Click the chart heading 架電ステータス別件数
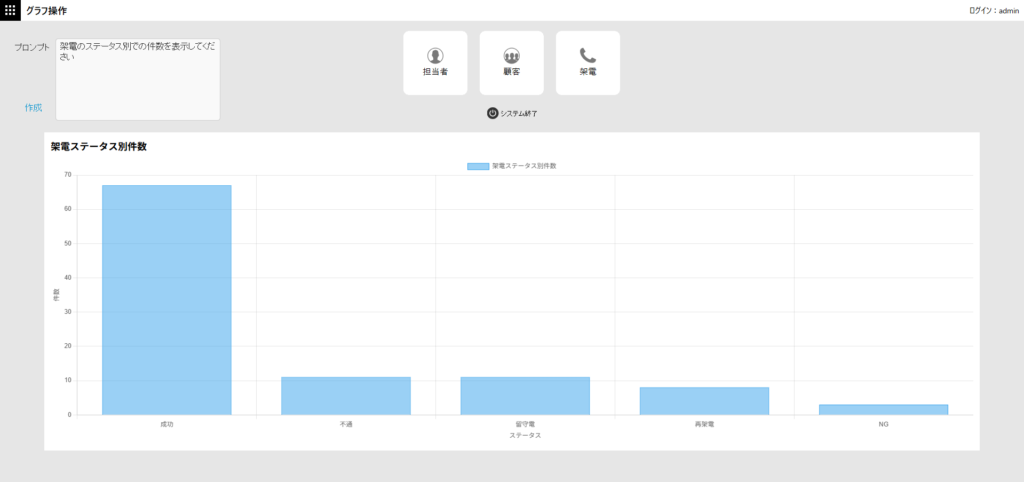 pyautogui.click(x=99, y=147)
